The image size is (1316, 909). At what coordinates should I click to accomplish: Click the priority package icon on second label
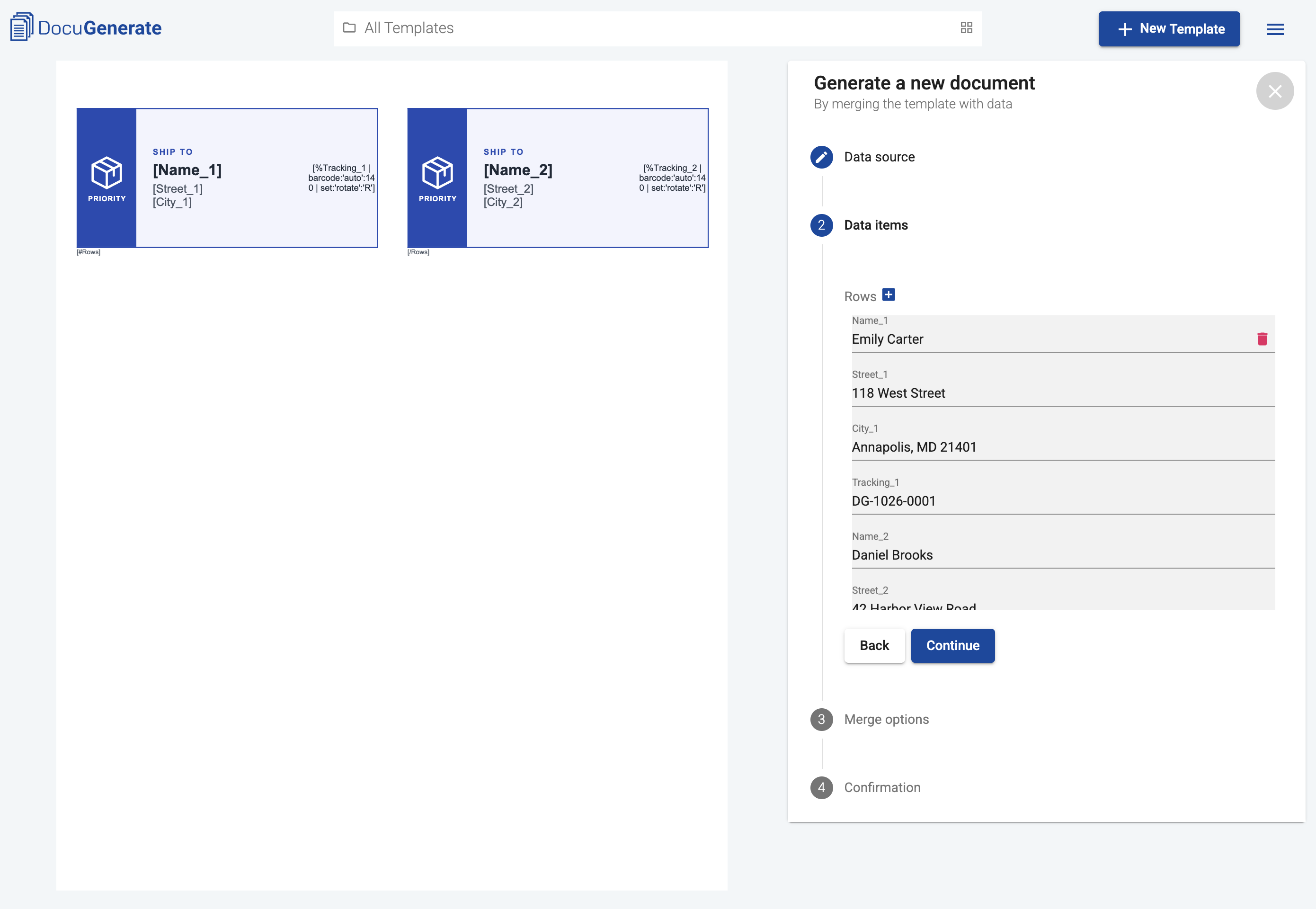point(437,173)
